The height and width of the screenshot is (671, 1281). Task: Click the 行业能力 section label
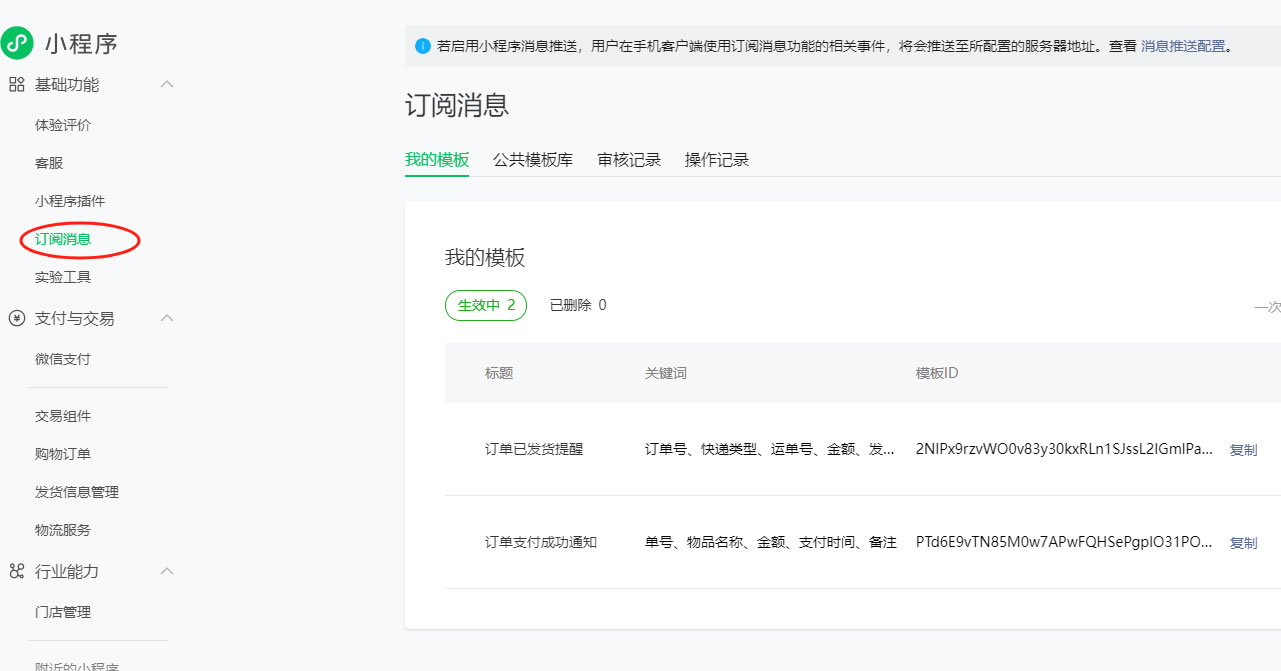click(67, 571)
